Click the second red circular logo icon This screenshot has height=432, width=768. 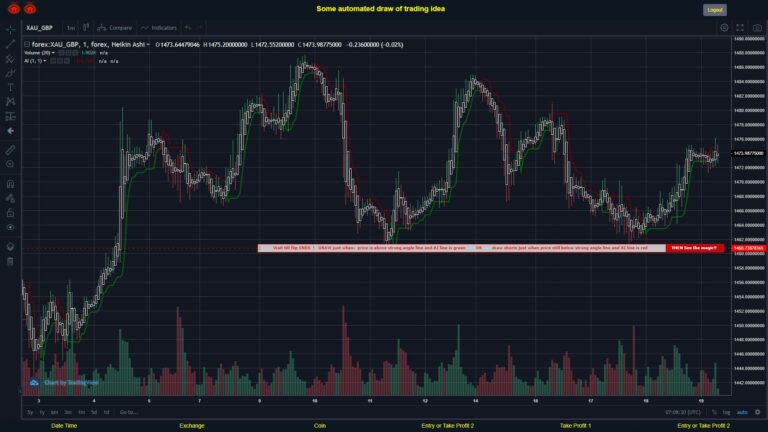pos(30,8)
